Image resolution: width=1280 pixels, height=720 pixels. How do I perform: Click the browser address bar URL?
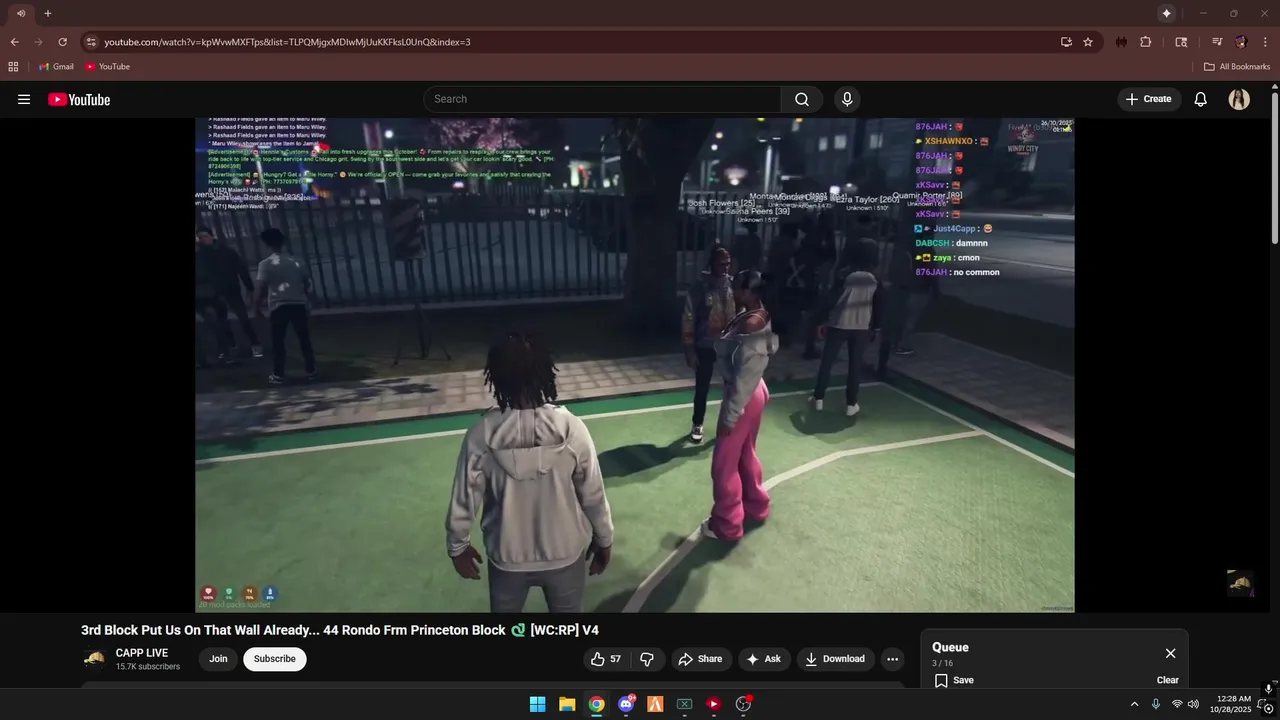tap(287, 42)
